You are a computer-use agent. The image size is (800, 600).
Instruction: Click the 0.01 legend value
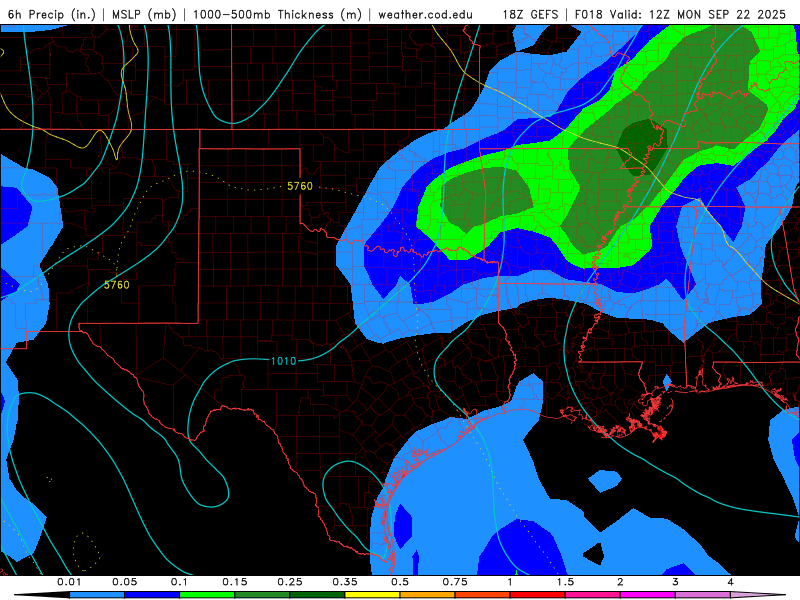[x=69, y=582]
